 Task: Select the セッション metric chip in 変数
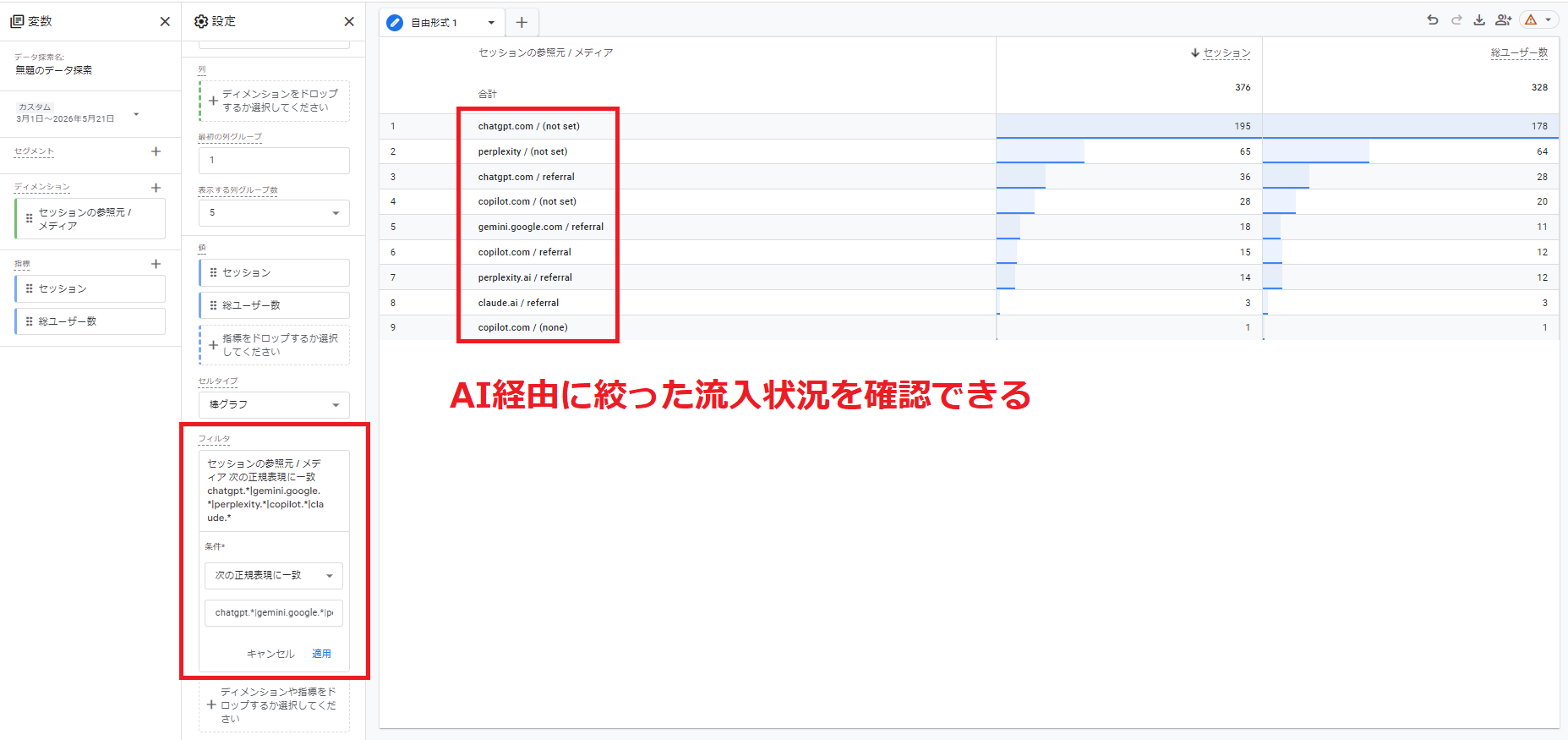pyautogui.click(x=90, y=288)
